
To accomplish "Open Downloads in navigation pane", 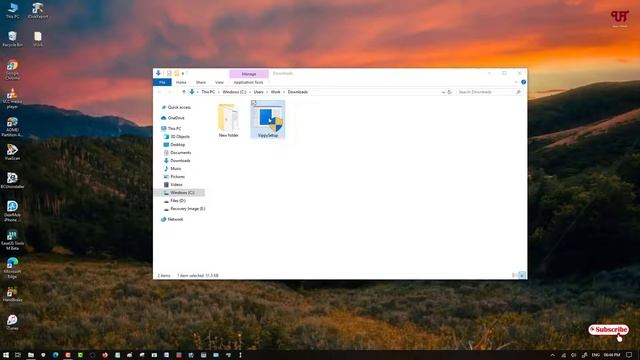I will [180, 161].
